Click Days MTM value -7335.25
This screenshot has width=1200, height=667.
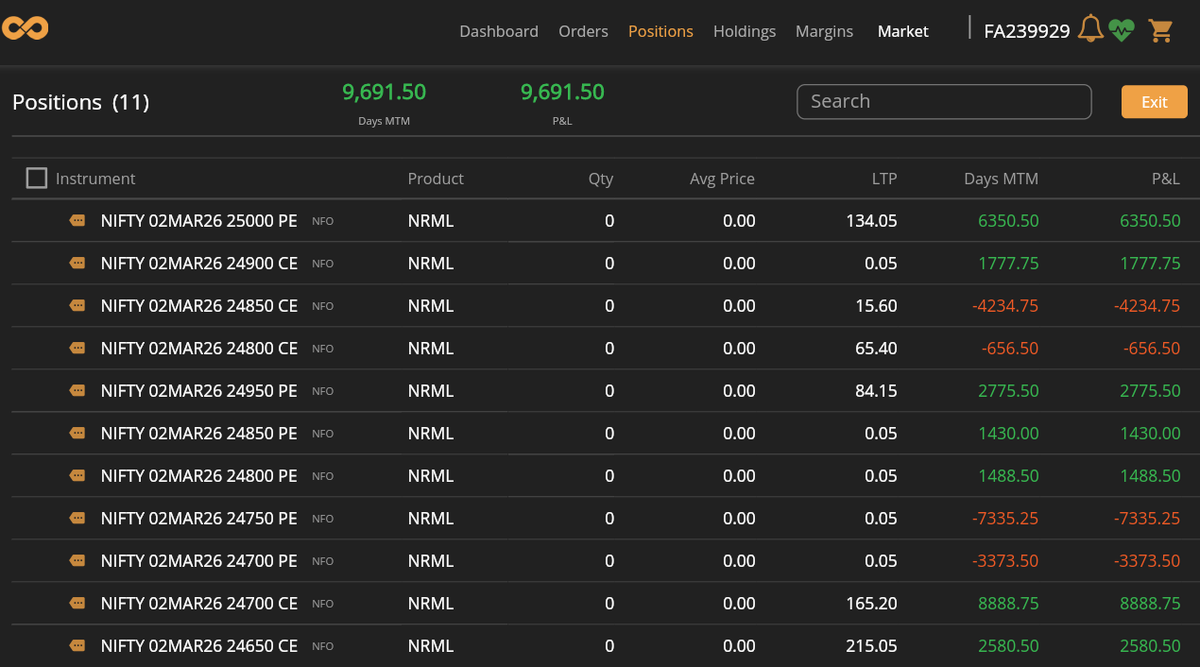[1005, 518]
